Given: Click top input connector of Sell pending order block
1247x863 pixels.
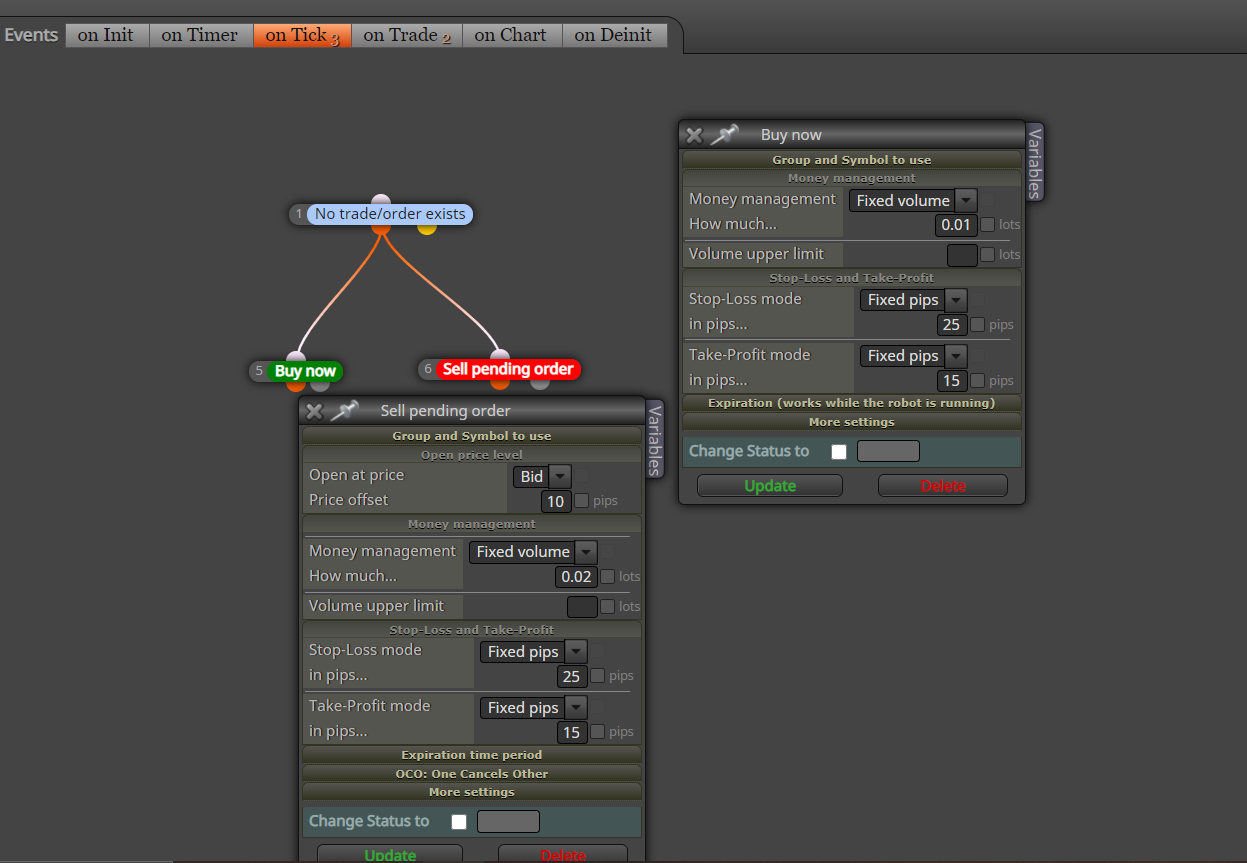Looking at the screenshot, I should tap(500, 355).
